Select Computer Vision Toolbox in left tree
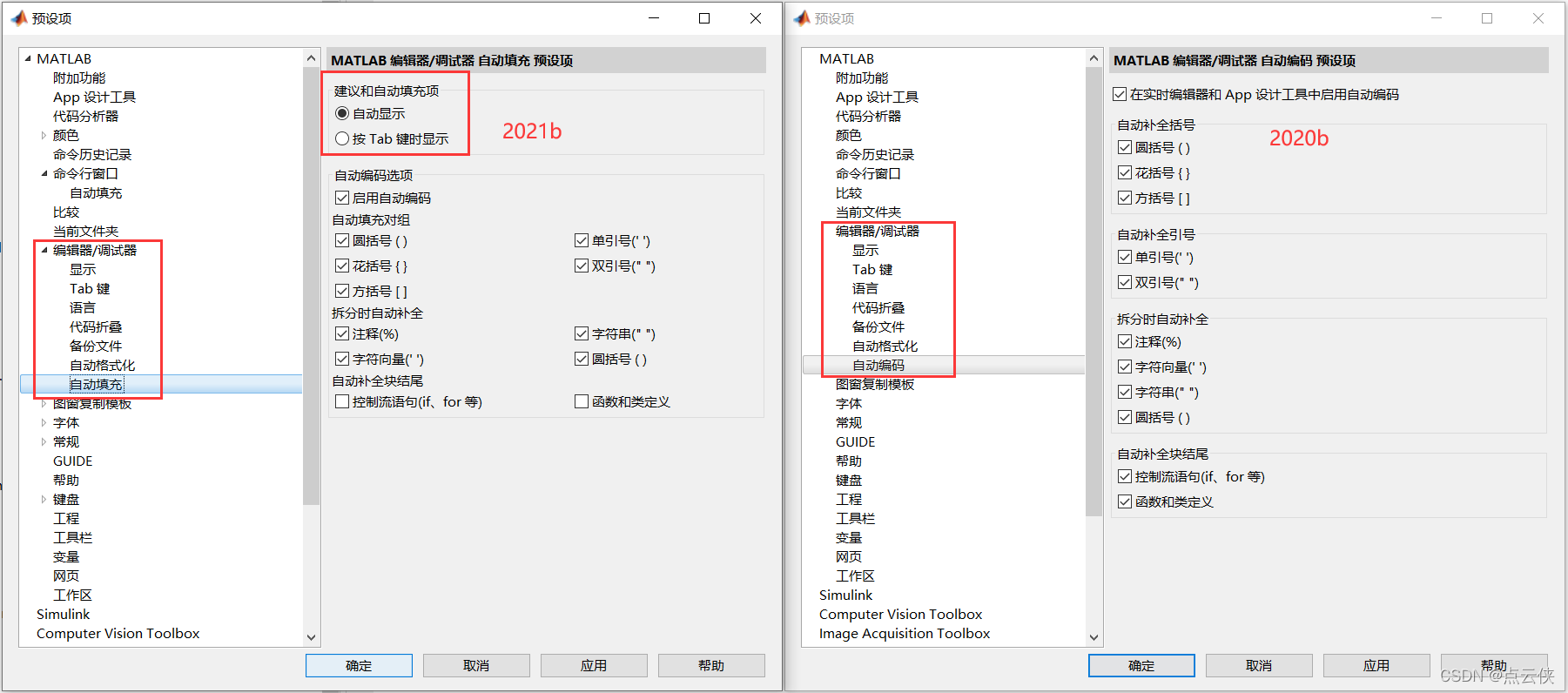This screenshot has height=693, width=1568. [x=118, y=634]
